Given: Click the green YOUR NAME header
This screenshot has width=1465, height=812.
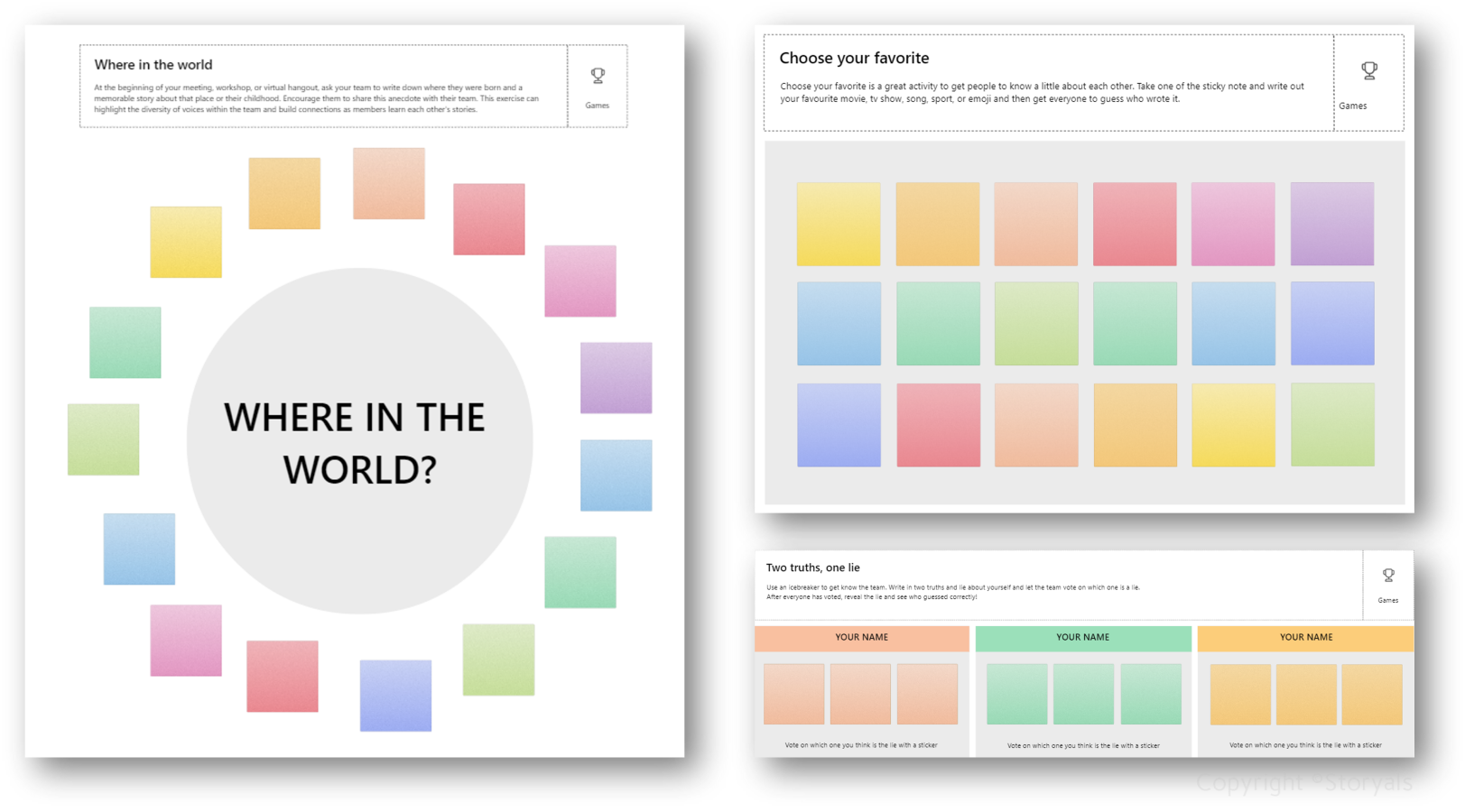Looking at the screenshot, I should pyautogui.click(x=1083, y=637).
